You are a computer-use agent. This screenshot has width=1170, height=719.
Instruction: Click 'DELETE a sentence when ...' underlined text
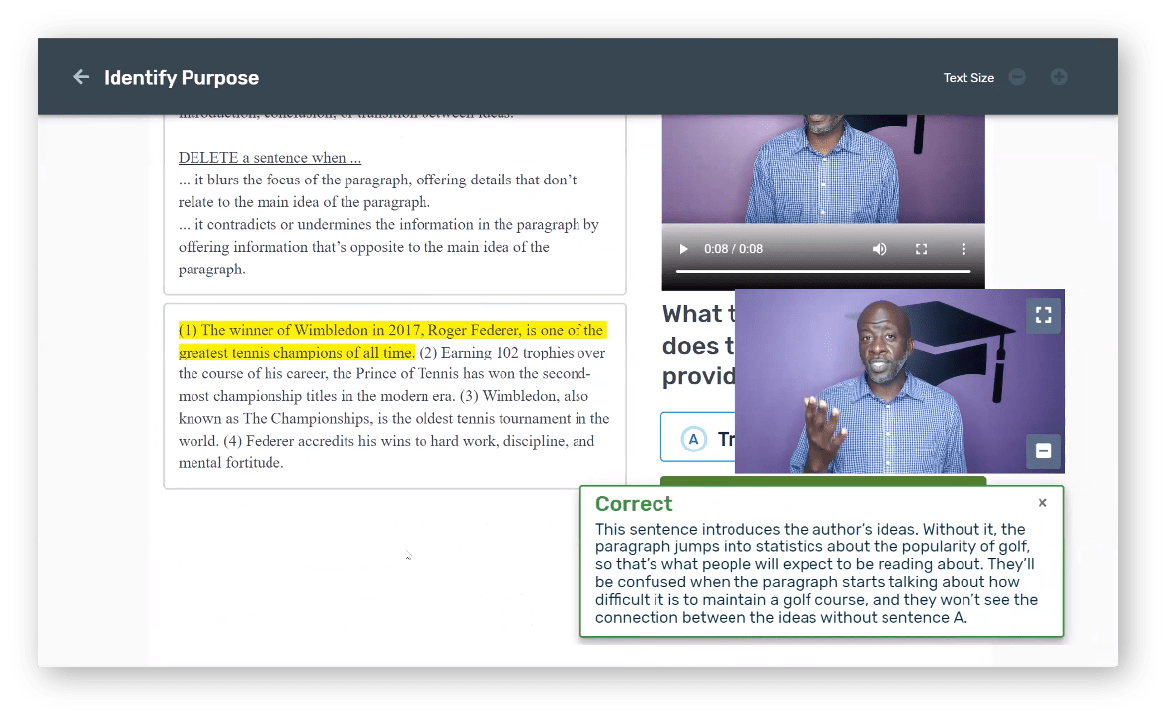[x=269, y=158]
